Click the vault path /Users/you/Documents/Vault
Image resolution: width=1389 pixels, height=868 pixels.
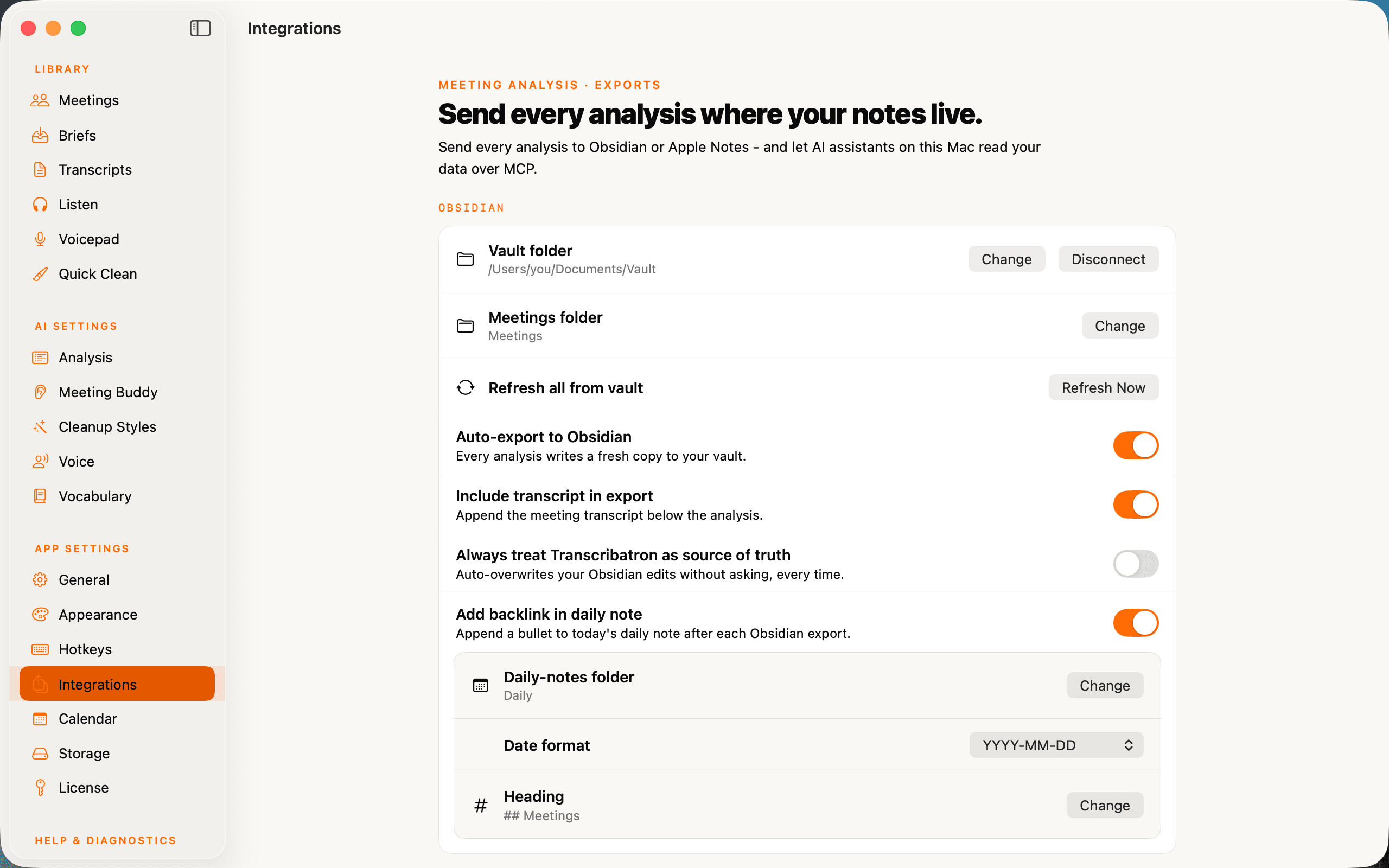click(x=572, y=269)
